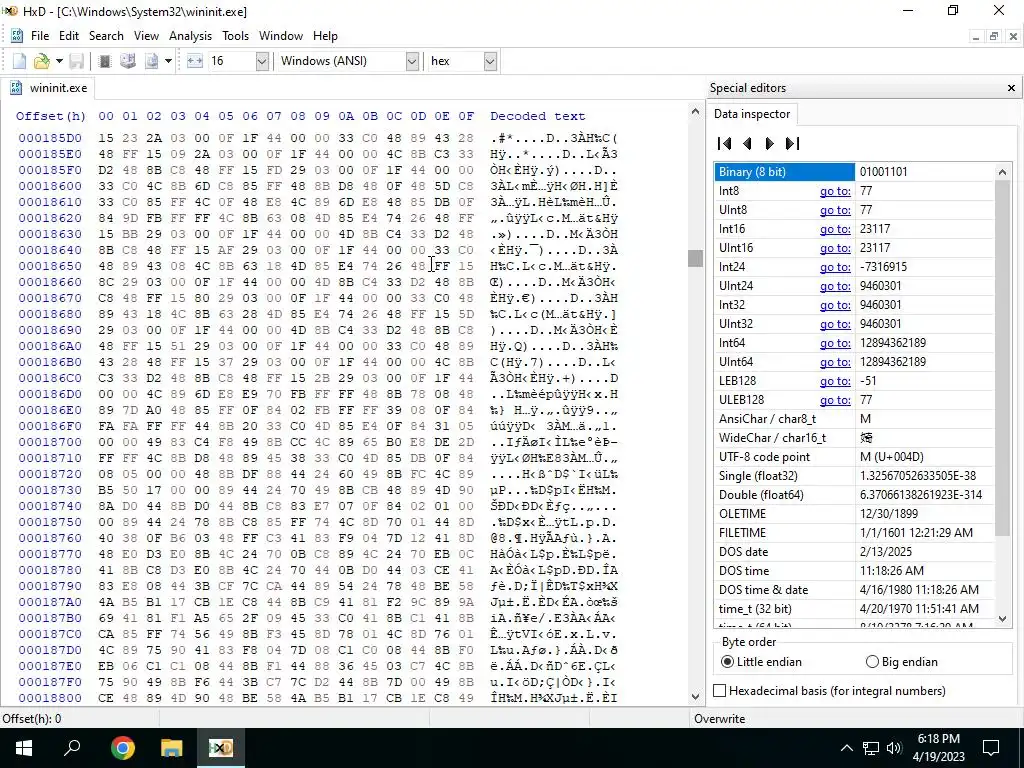Click the offset row 00018700
The height and width of the screenshot is (768, 1024).
tap(50, 442)
